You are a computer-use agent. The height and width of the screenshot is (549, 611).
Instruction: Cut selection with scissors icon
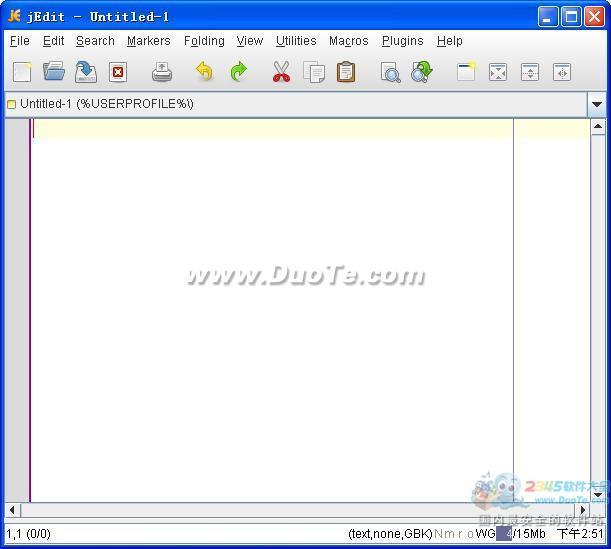click(x=281, y=72)
